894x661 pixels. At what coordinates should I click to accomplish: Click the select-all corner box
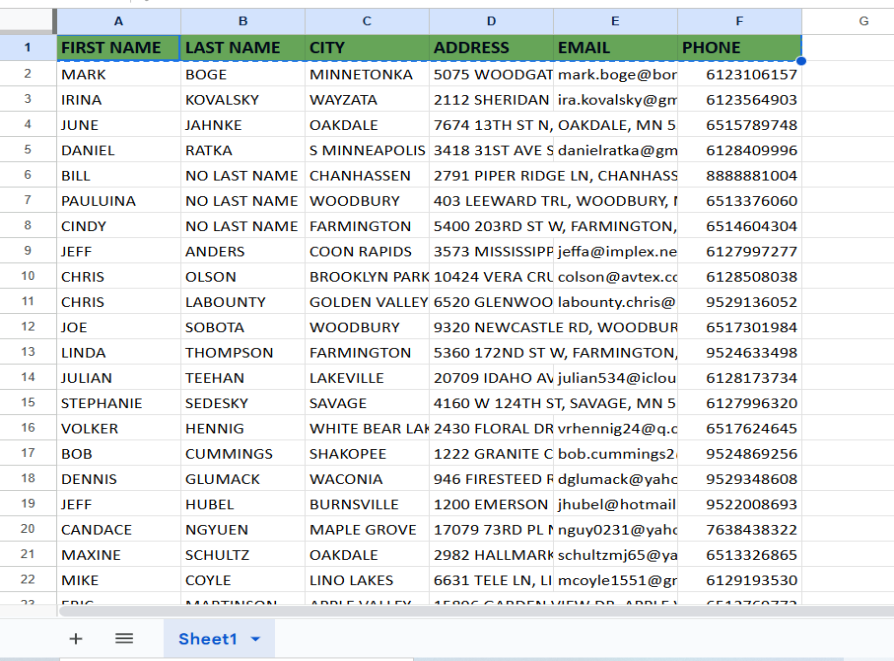point(28,21)
